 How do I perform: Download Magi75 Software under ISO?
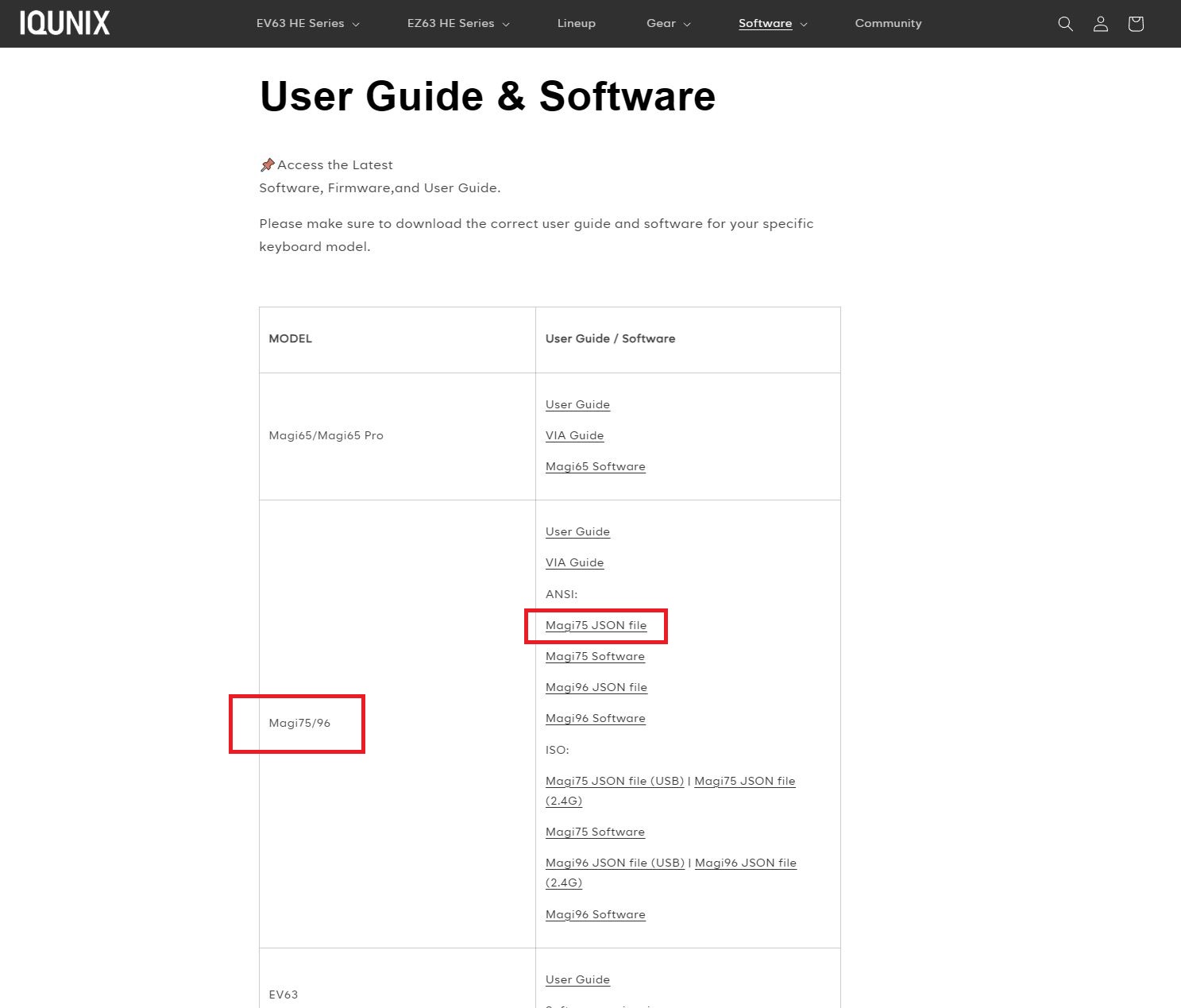coord(595,832)
